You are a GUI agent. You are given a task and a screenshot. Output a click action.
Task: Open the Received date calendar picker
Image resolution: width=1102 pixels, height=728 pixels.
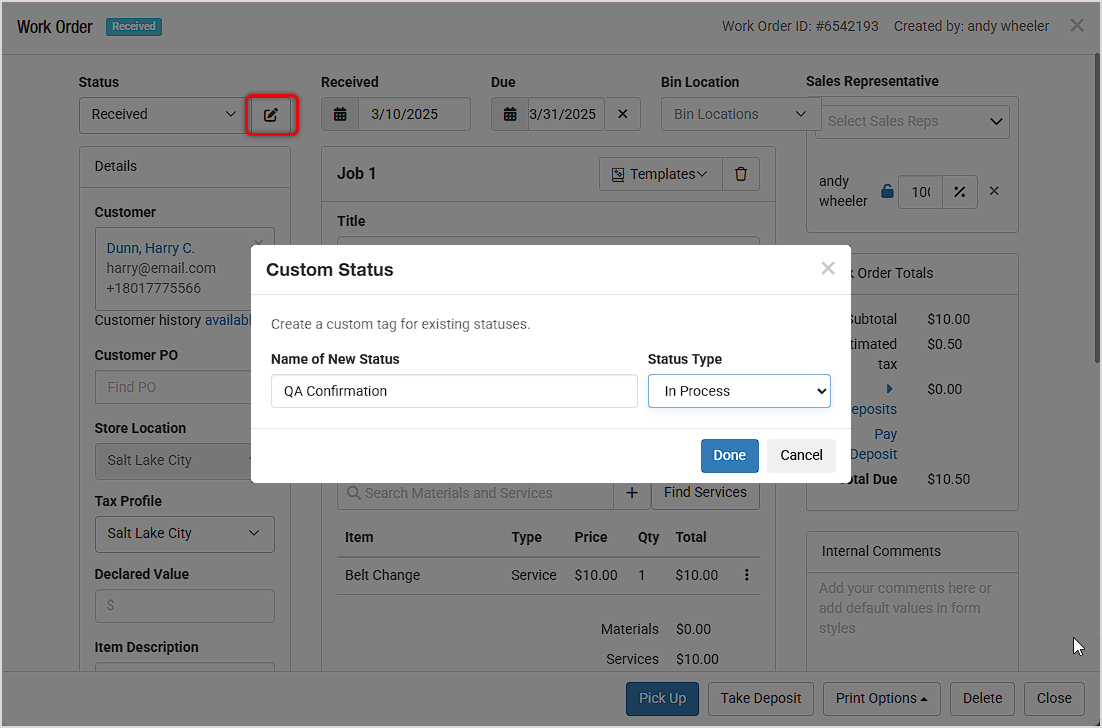point(340,114)
